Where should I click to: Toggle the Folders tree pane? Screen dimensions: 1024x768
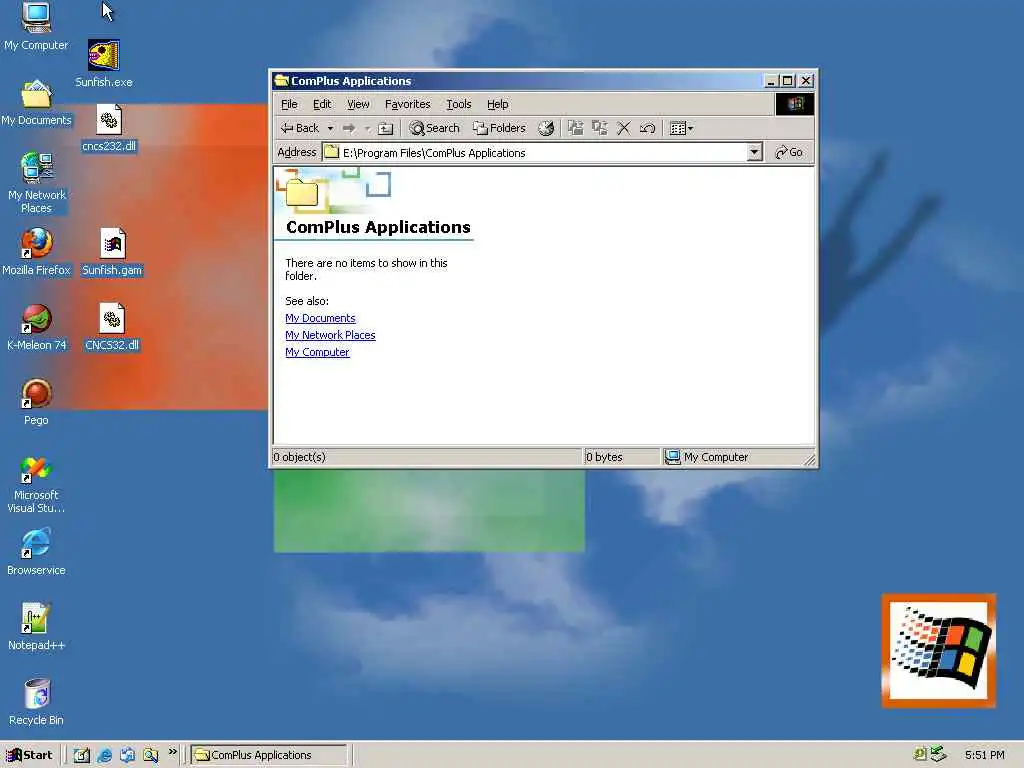[500, 128]
